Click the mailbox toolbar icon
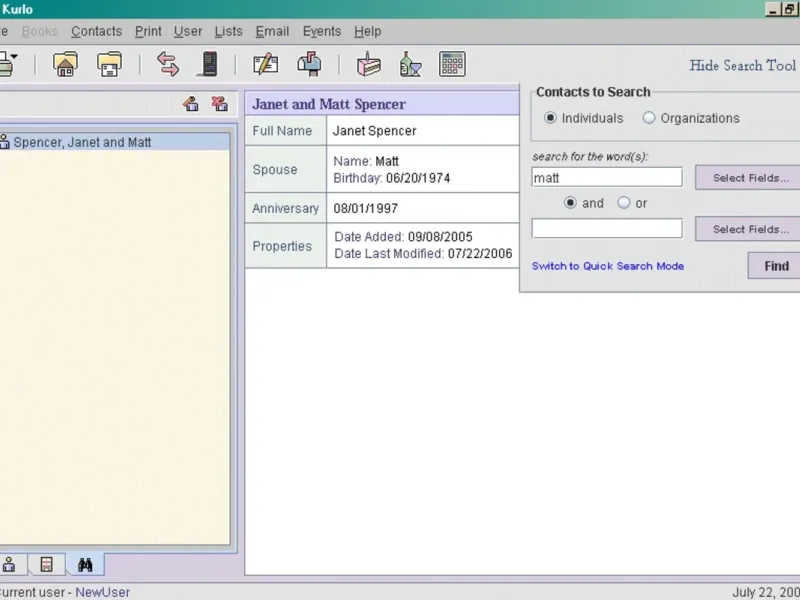Screen dimensions: 800x600 point(309,65)
